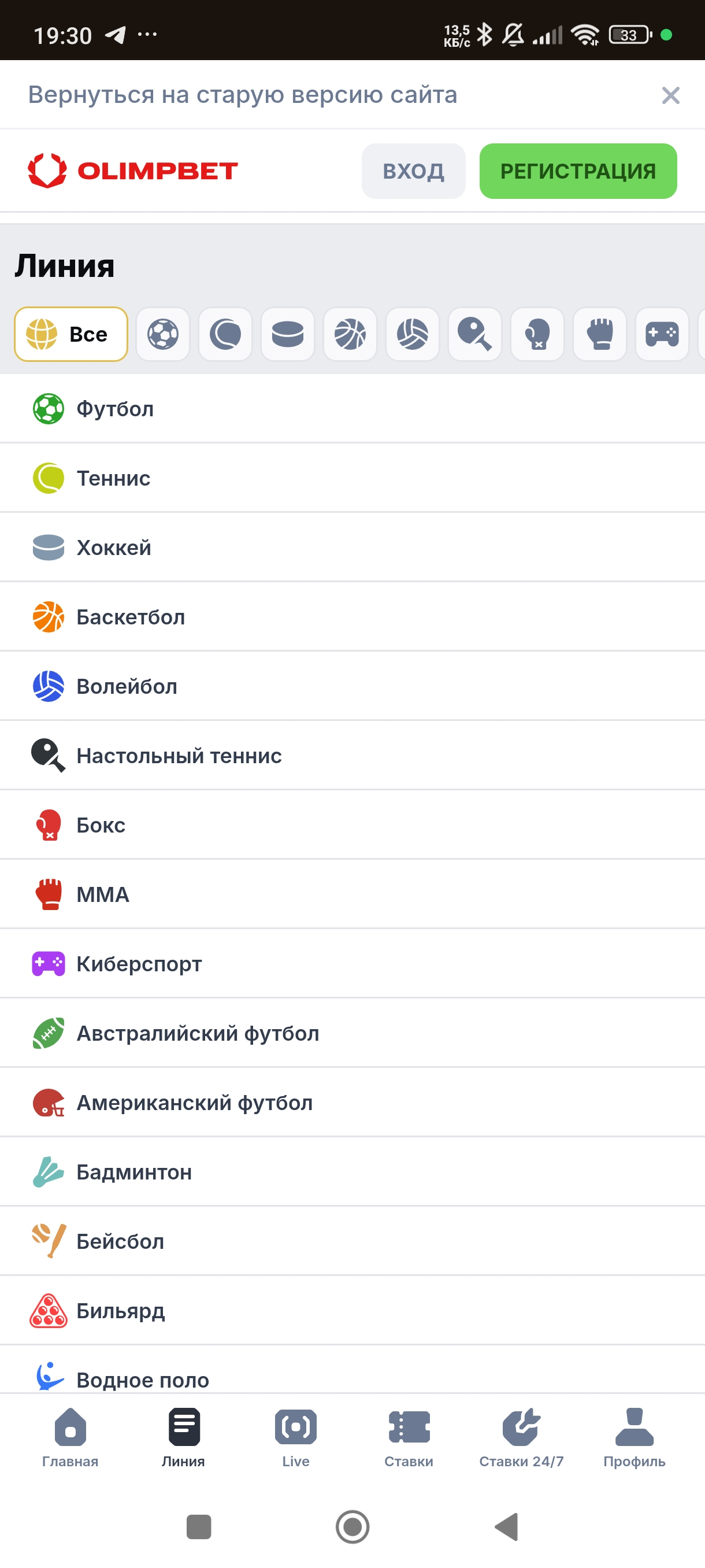Screen dimensions: 705x1568
Task: Select the boxing glove filter icon
Action: tap(537, 334)
